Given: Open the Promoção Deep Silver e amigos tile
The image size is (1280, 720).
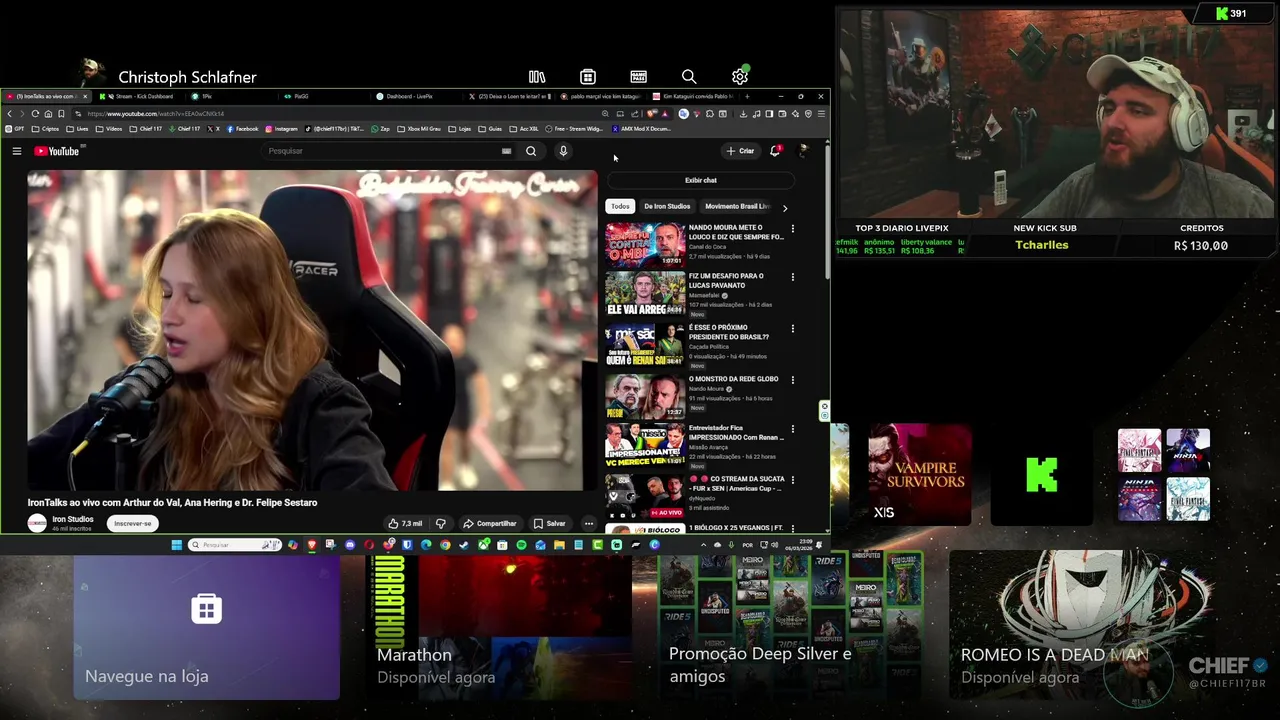Looking at the screenshot, I should [791, 626].
